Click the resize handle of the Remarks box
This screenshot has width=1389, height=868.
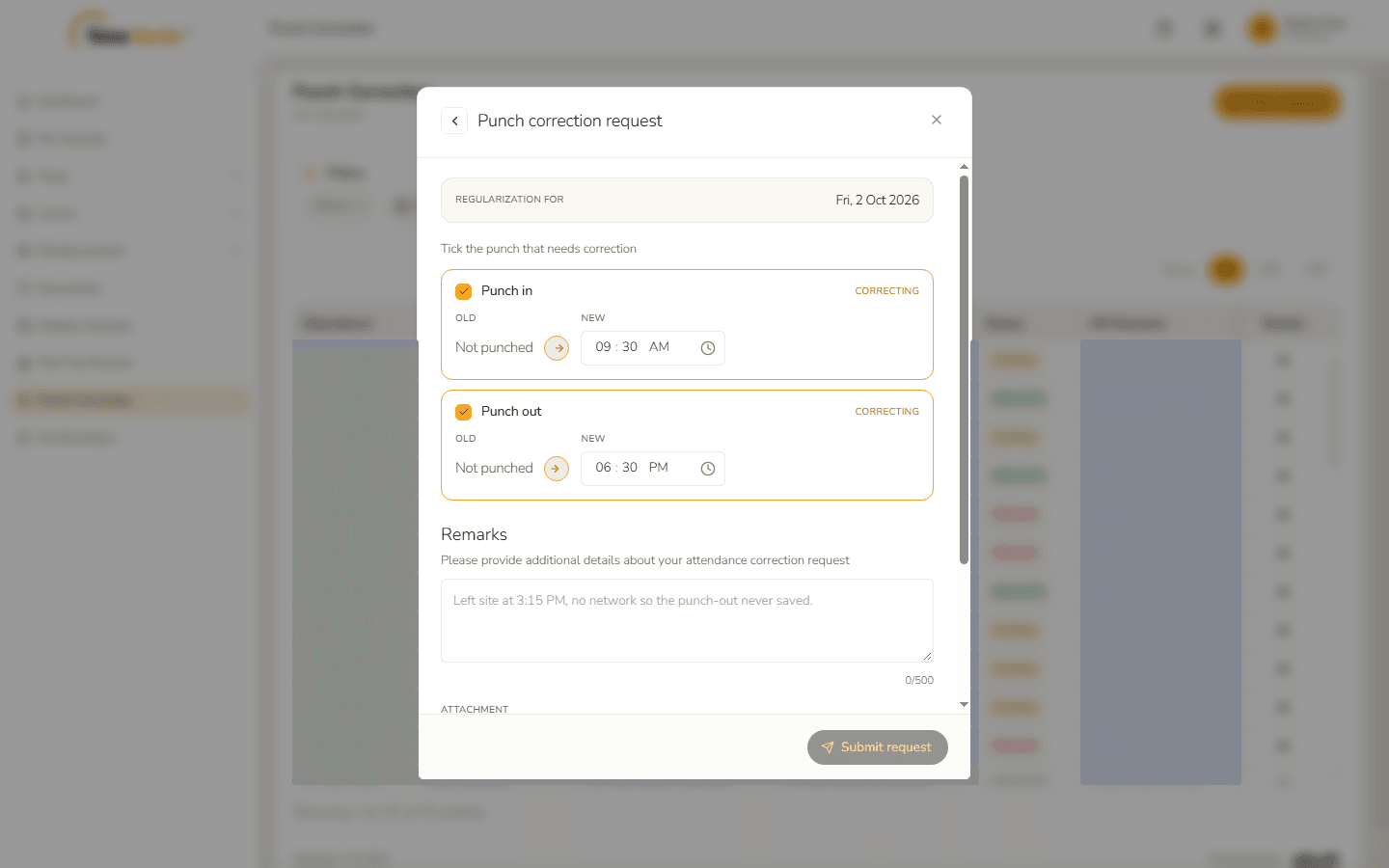(x=927, y=656)
